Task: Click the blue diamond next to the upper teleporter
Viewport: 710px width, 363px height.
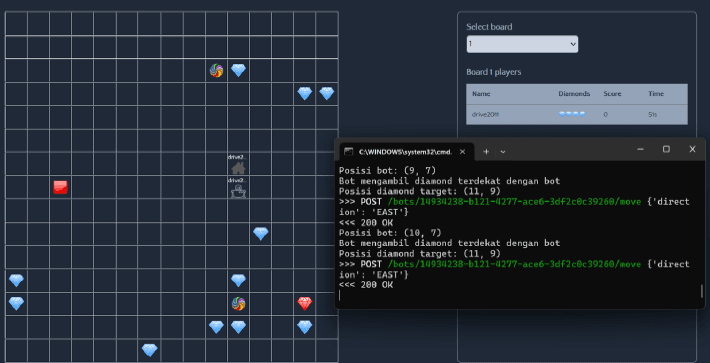Action: pyautogui.click(x=239, y=70)
